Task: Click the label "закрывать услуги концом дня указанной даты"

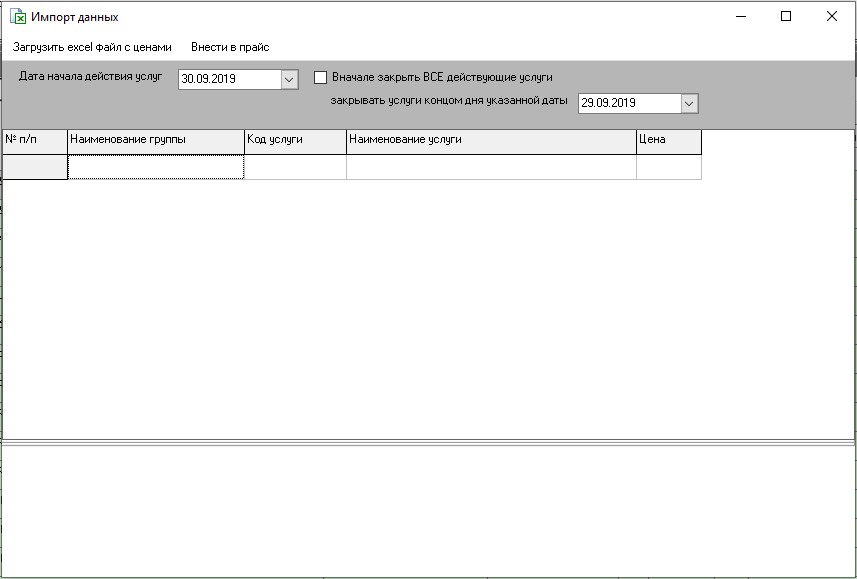Action: (451, 102)
